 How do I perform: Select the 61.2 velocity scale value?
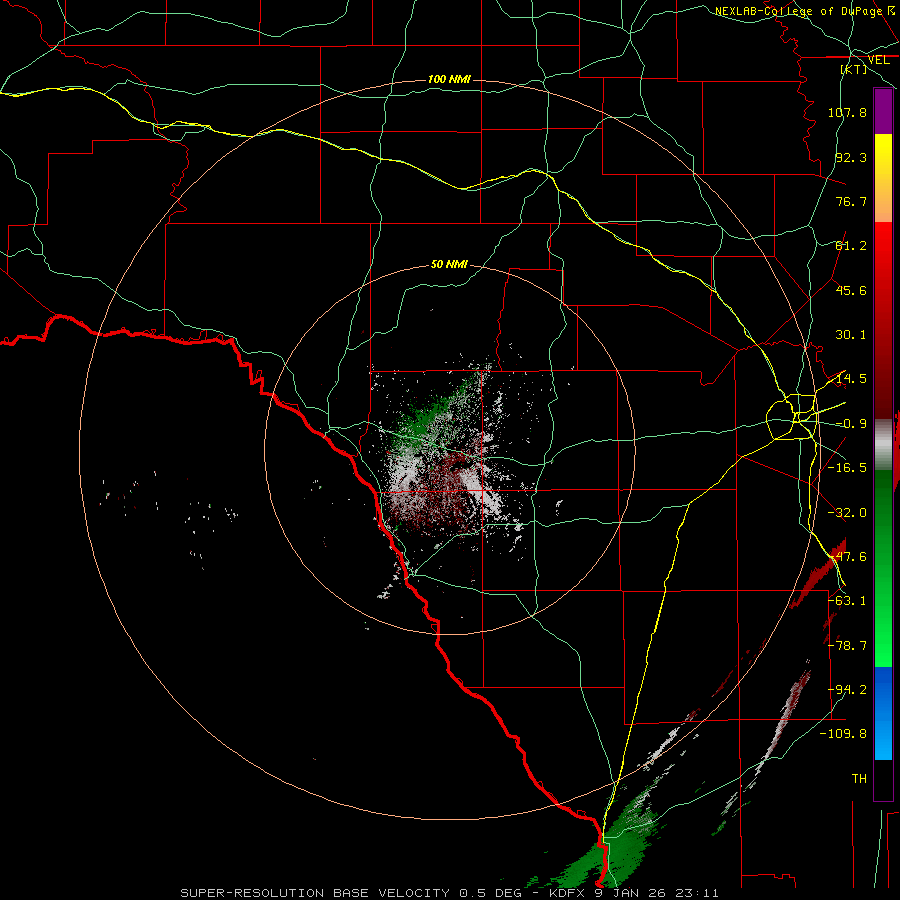(x=851, y=246)
